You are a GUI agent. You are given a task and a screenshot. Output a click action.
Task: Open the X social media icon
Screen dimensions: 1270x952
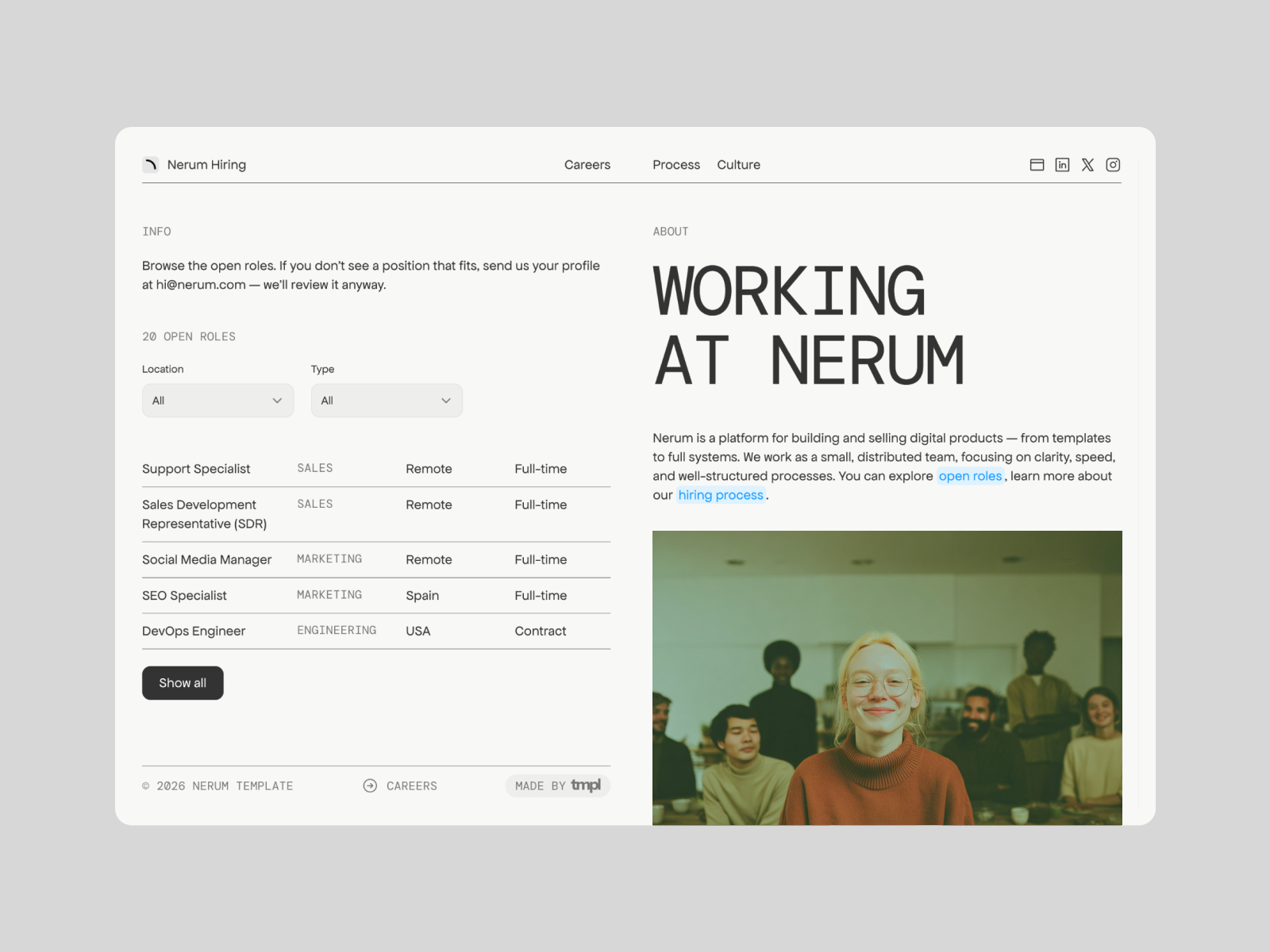point(1087,164)
